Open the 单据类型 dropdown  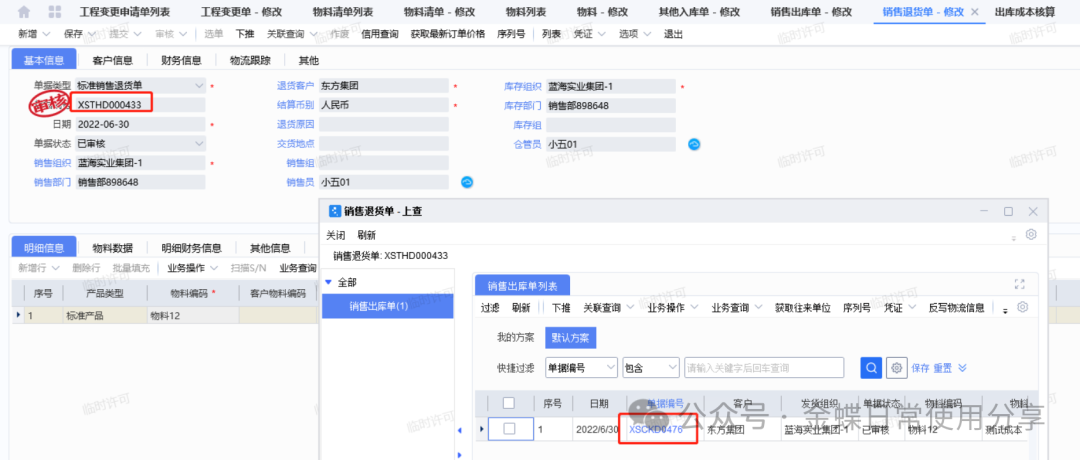coord(199,86)
